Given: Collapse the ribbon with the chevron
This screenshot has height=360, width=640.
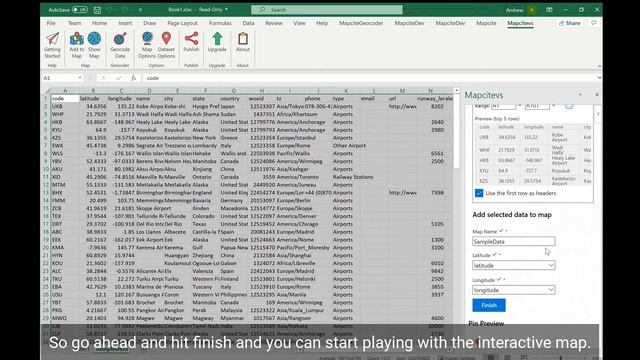Looking at the screenshot, I should point(599,66).
